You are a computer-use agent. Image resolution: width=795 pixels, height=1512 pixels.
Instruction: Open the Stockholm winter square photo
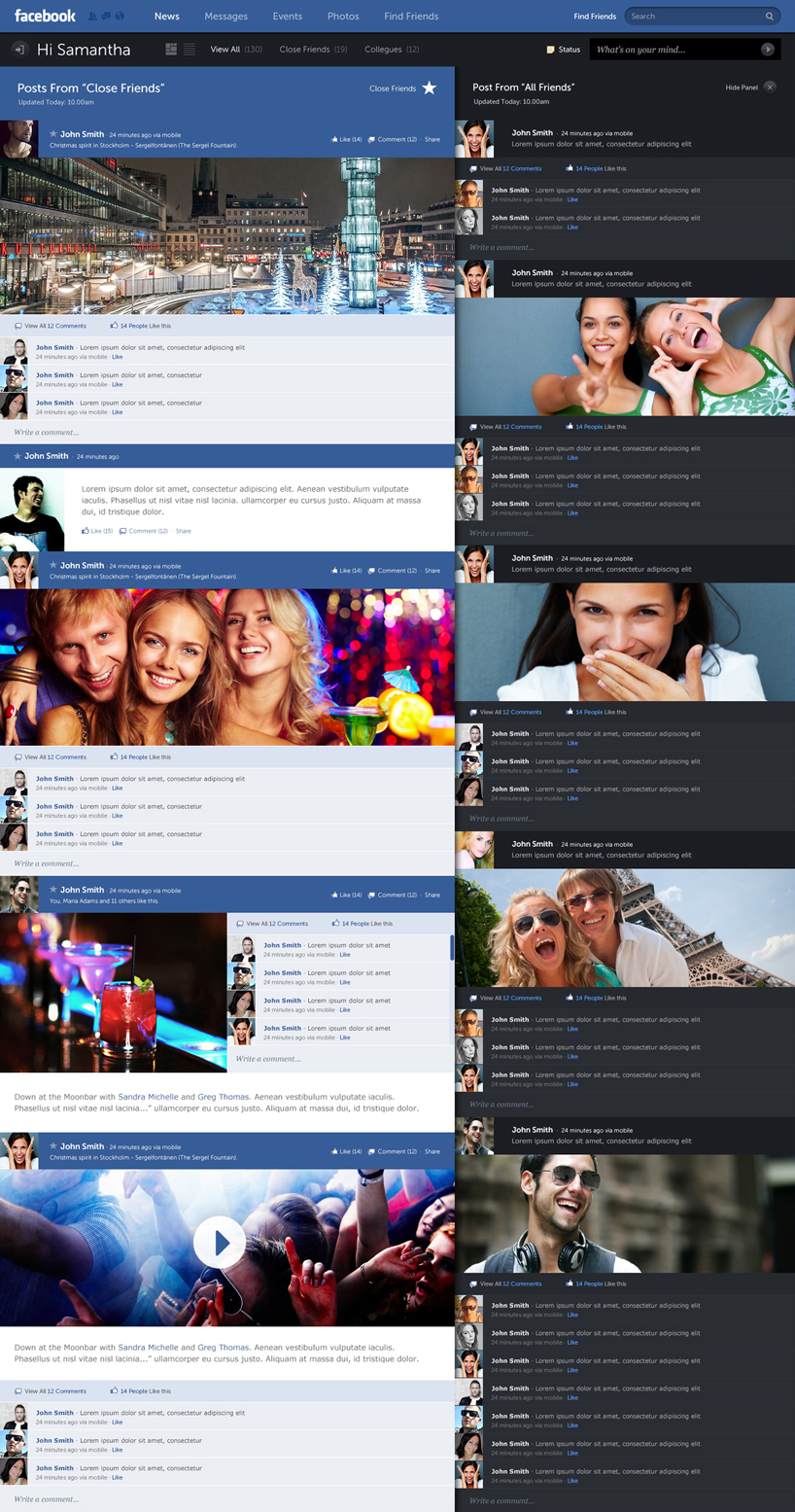click(x=226, y=235)
